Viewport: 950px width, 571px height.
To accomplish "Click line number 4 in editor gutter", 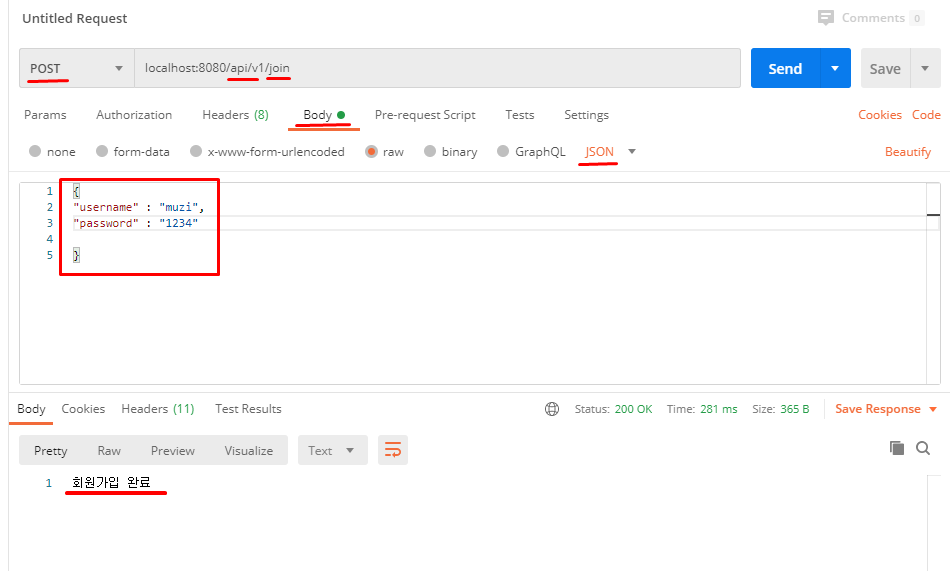I will click(x=50, y=239).
